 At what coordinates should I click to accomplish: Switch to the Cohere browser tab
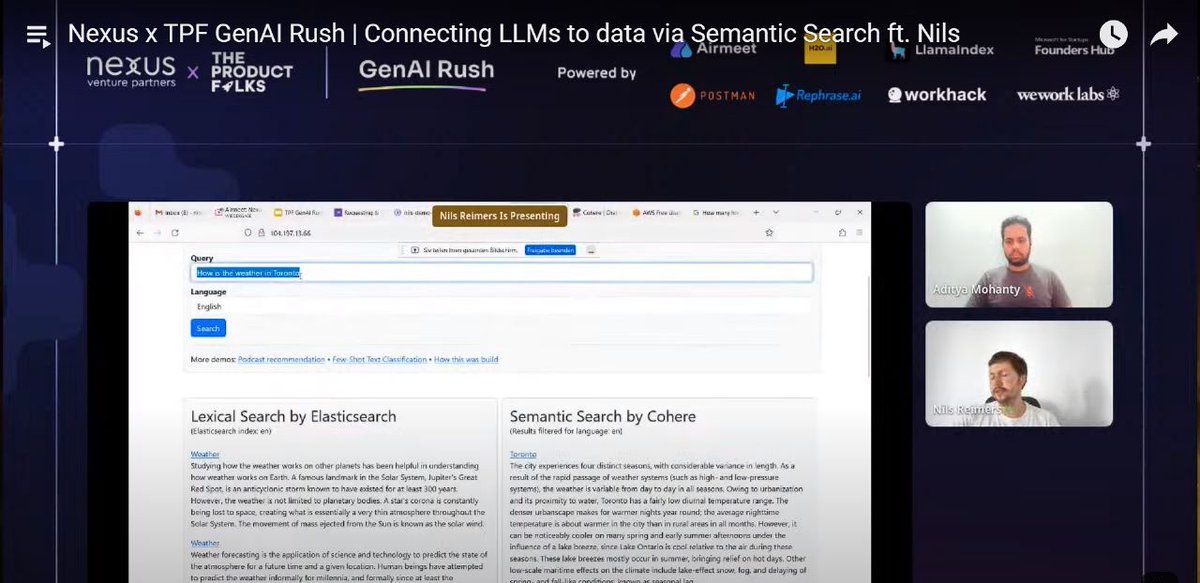coord(598,213)
